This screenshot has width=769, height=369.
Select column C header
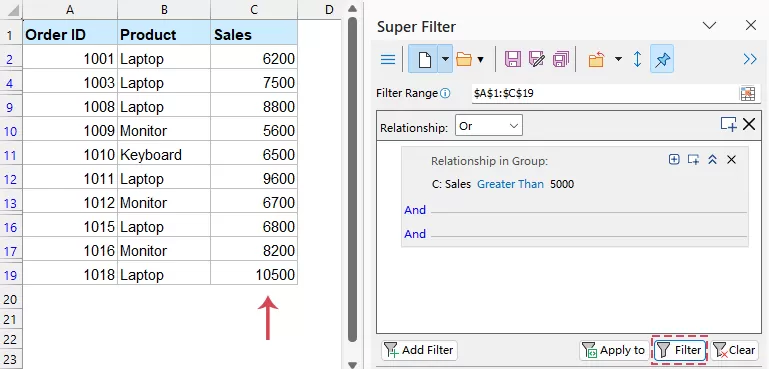254,10
